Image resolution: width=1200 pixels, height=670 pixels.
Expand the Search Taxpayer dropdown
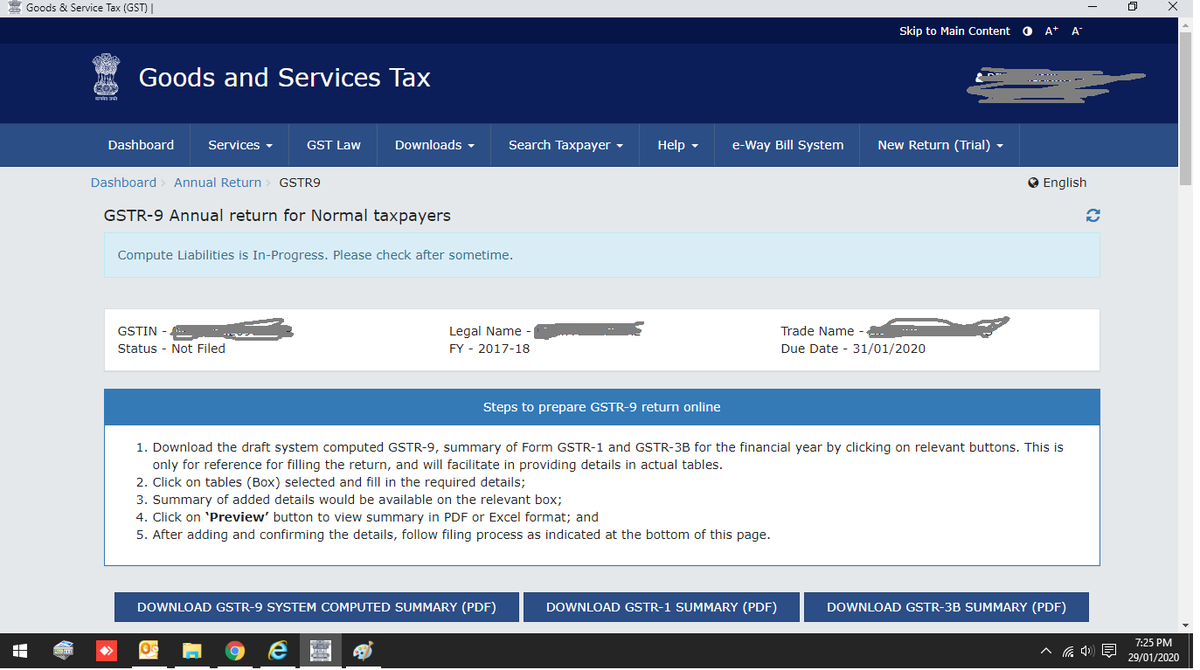[x=566, y=145]
